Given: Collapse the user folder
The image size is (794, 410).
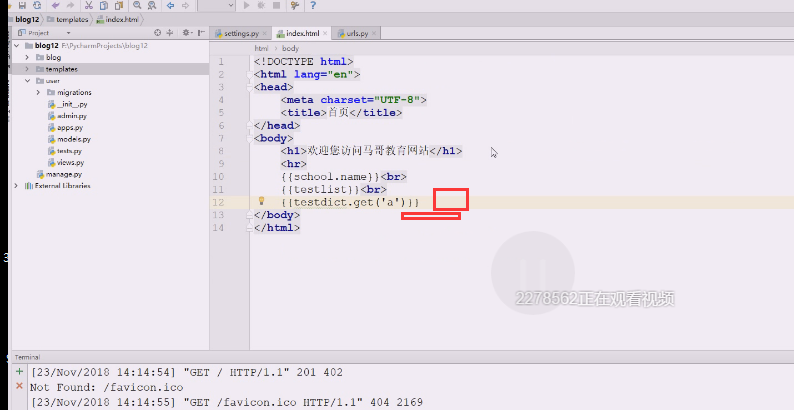Looking at the screenshot, I should [27, 80].
